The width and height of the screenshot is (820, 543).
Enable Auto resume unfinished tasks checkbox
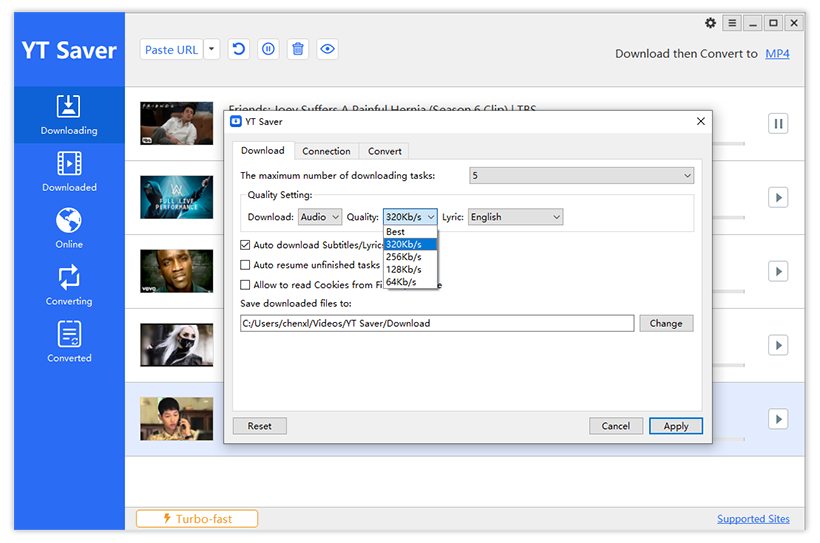245,265
